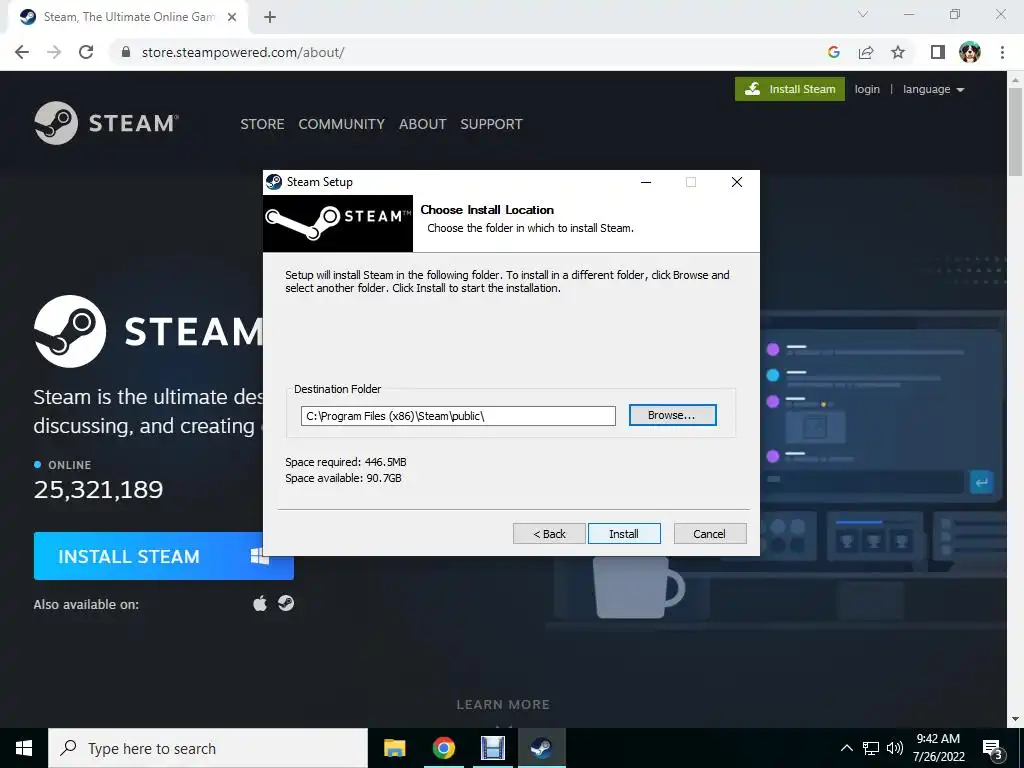1024x768 pixels.
Task: Open network status tray icon
Action: click(x=871, y=748)
